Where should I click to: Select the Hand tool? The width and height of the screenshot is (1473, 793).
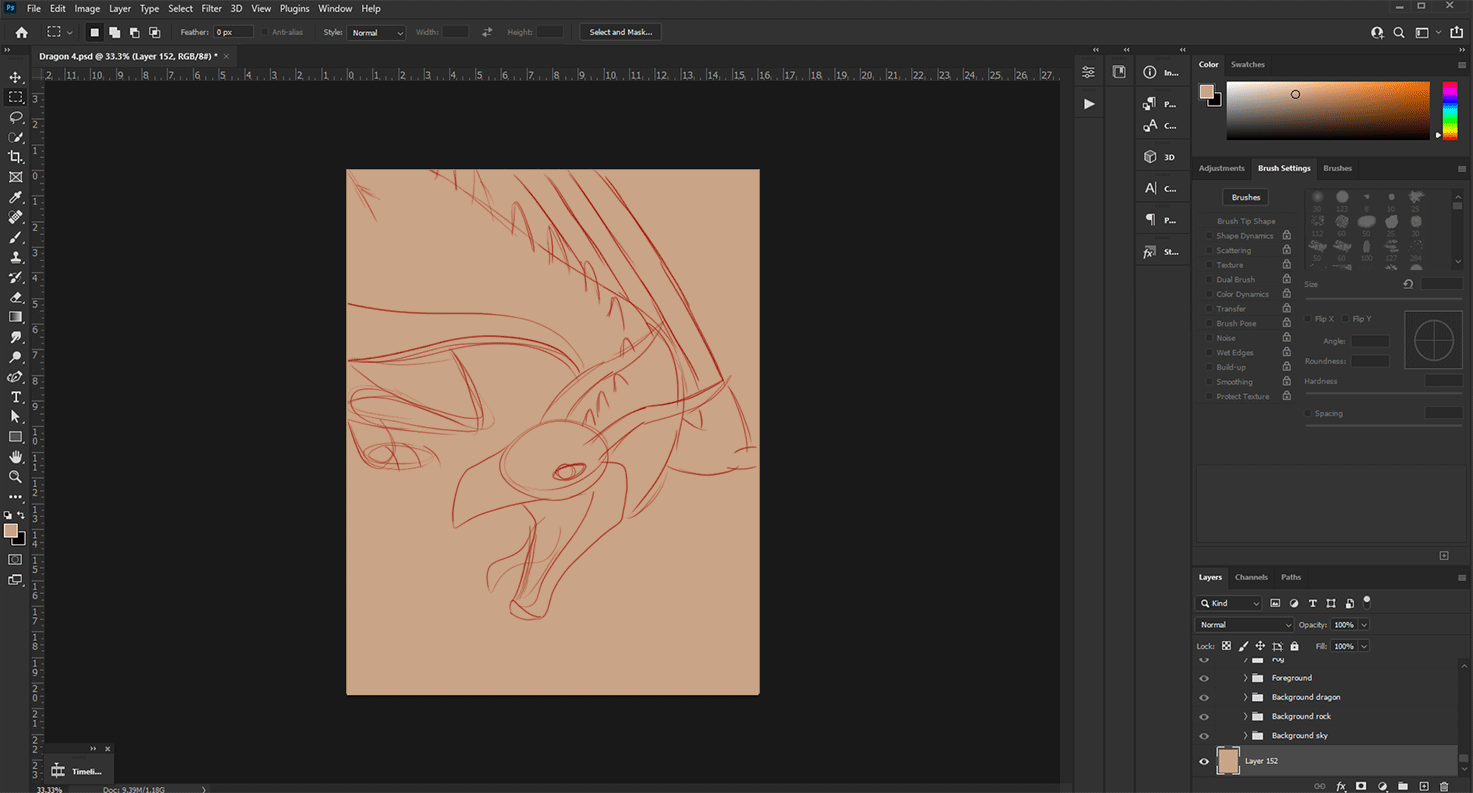[15, 457]
